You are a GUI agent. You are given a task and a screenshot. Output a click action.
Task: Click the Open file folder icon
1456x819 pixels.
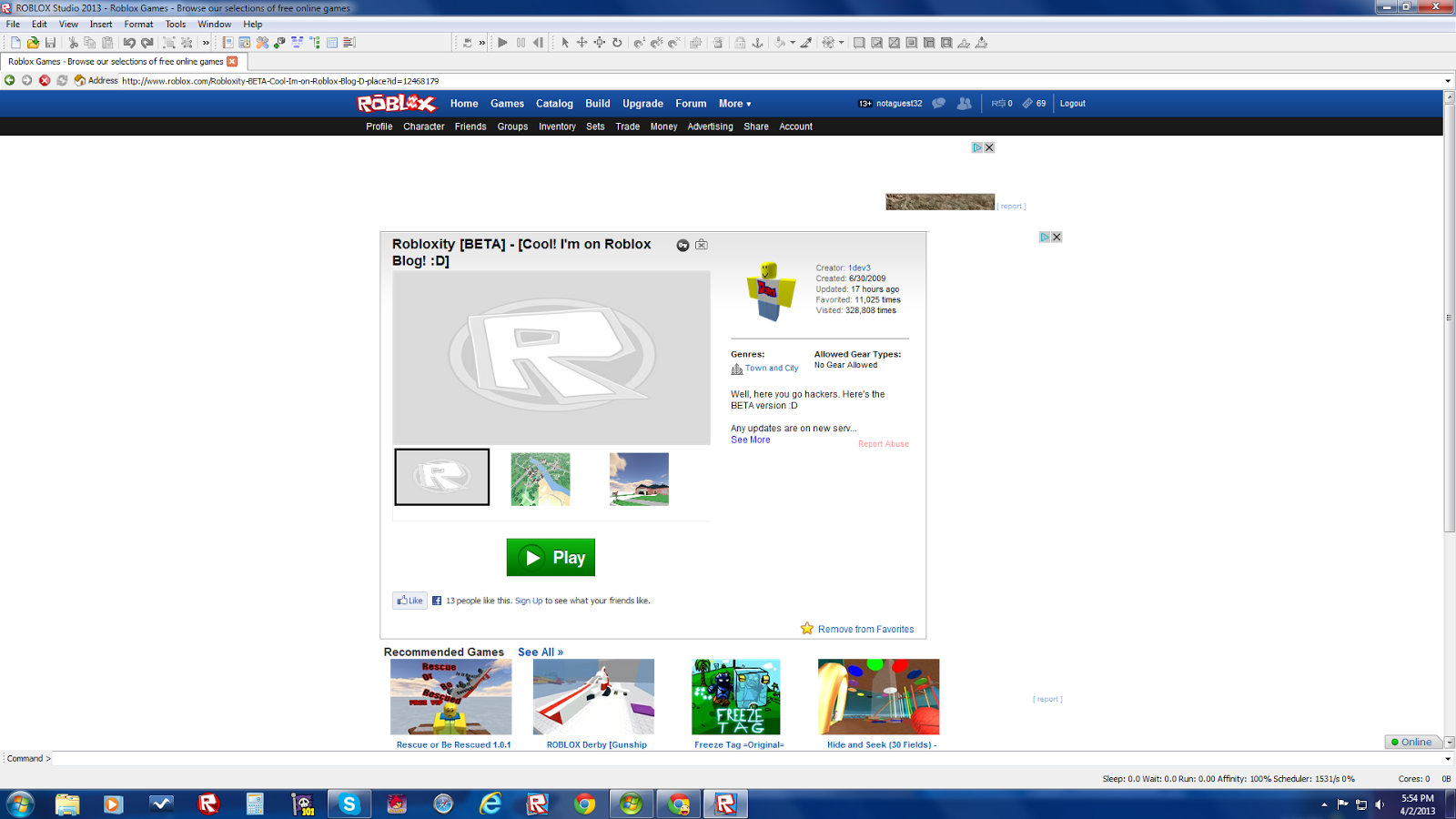(x=33, y=43)
